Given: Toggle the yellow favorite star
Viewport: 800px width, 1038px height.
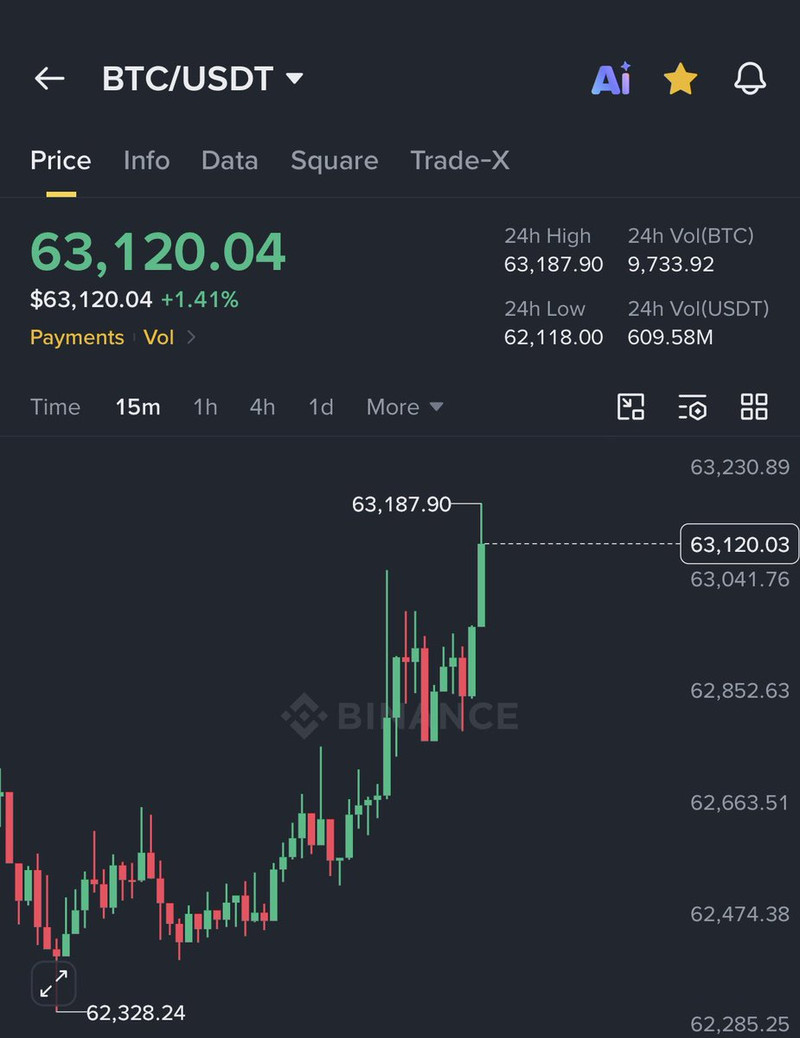Looking at the screenshot, I should [680, 79].
